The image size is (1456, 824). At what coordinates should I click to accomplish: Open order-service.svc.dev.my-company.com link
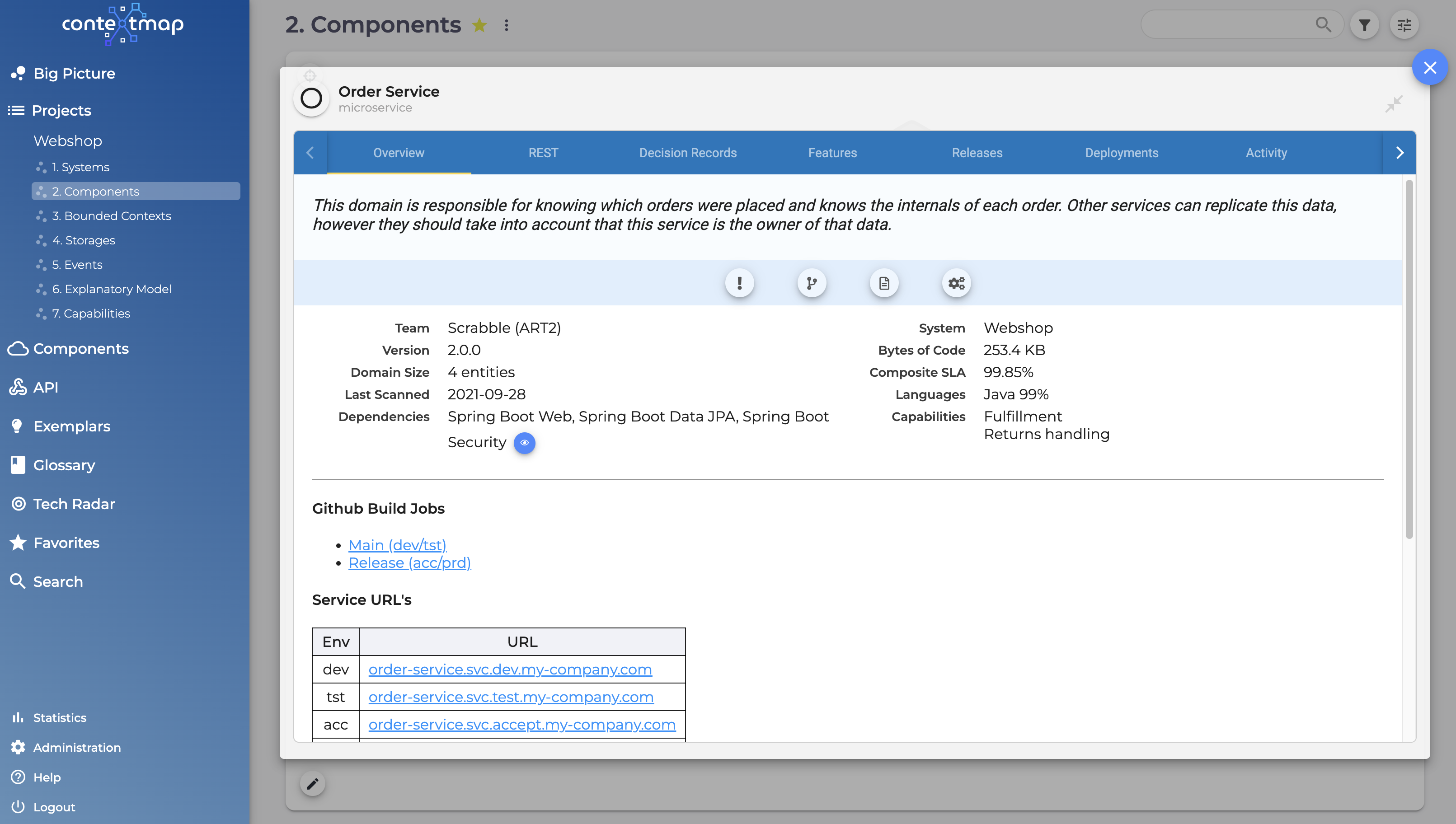[510, 669]
